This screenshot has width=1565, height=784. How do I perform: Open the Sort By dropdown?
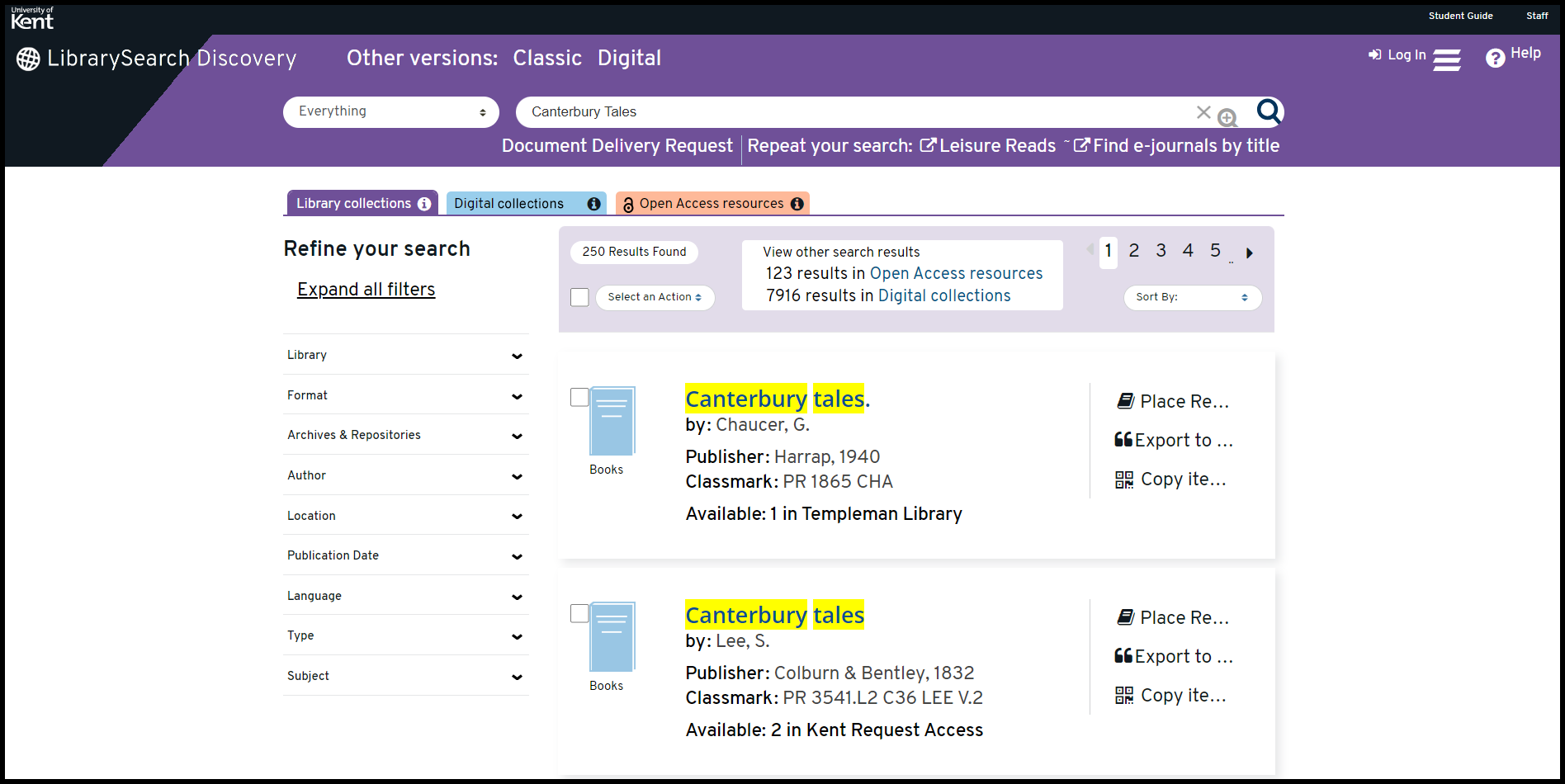click(1192, 297)
